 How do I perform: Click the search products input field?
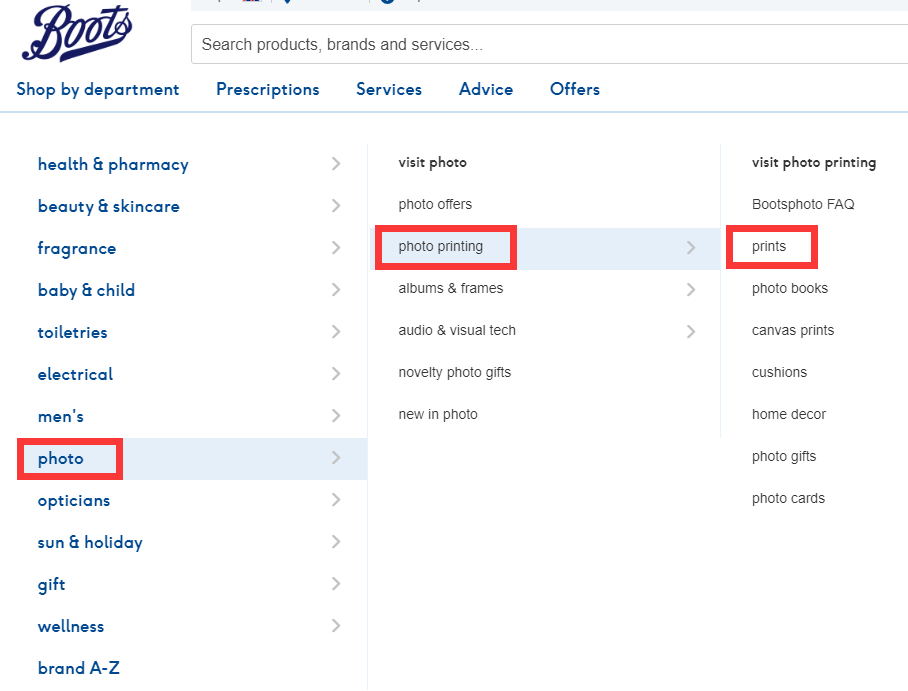[x=548, y=45]
